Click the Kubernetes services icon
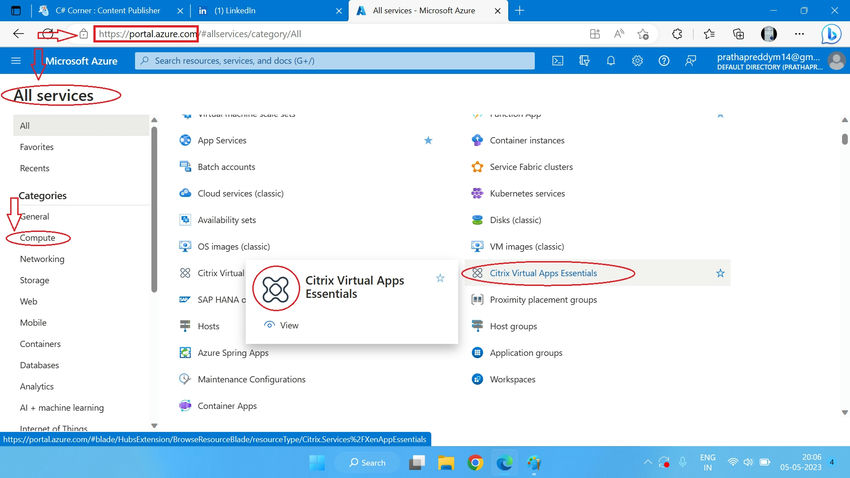The width and height of the screenshot is (850, 478). (477, 193)
